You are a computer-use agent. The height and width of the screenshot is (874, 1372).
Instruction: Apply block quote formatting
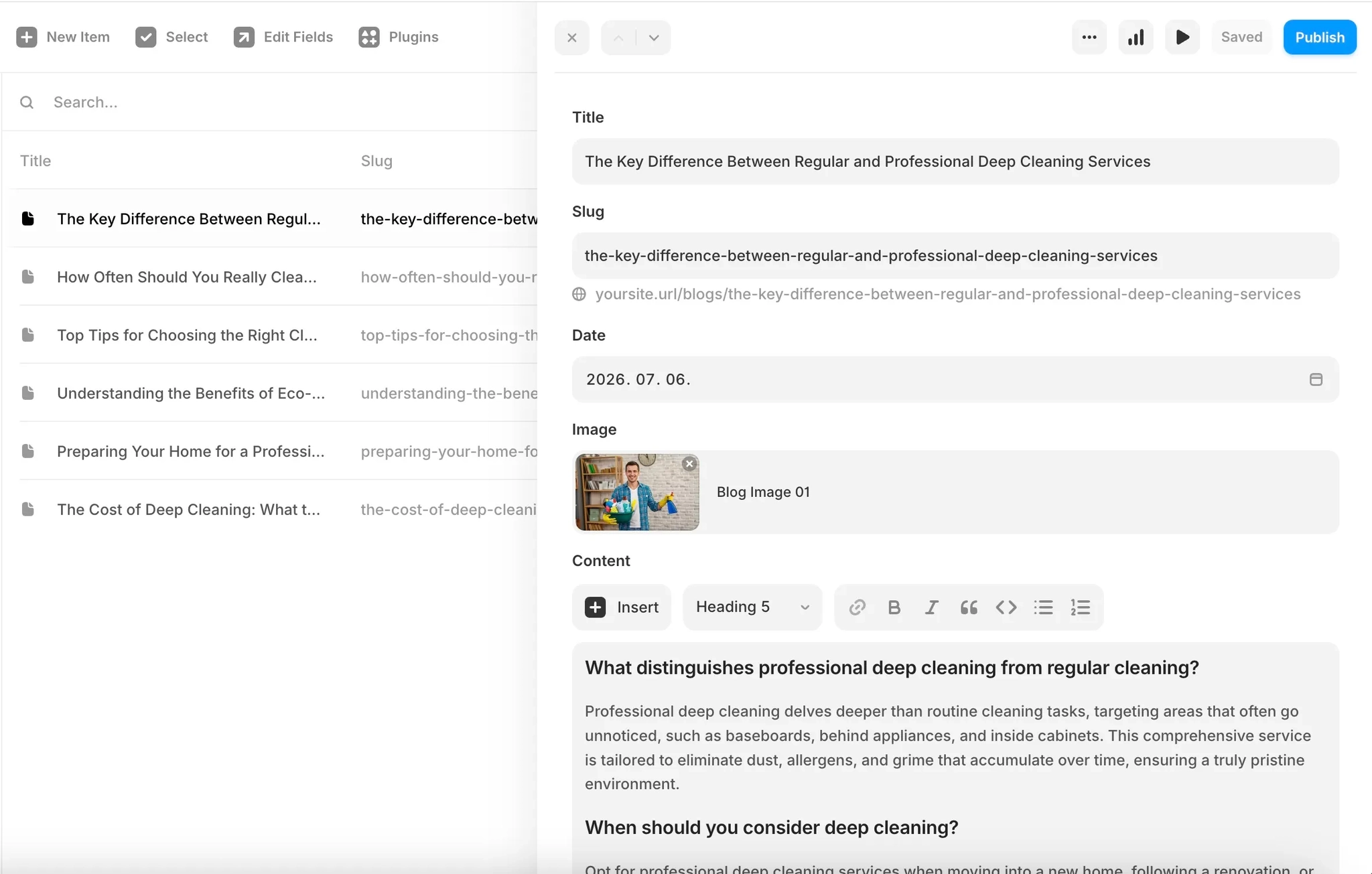969,607
